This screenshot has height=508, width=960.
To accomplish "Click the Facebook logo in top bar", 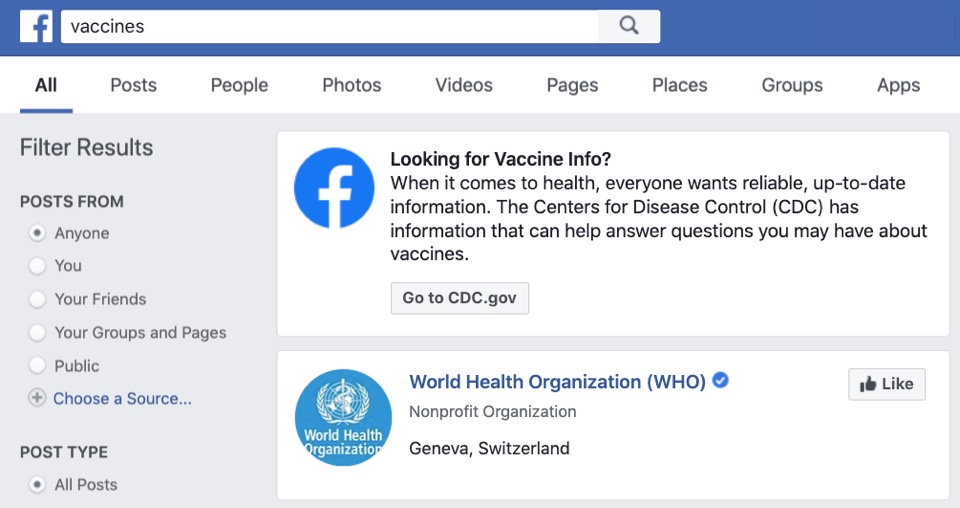I will click(36, 26).
